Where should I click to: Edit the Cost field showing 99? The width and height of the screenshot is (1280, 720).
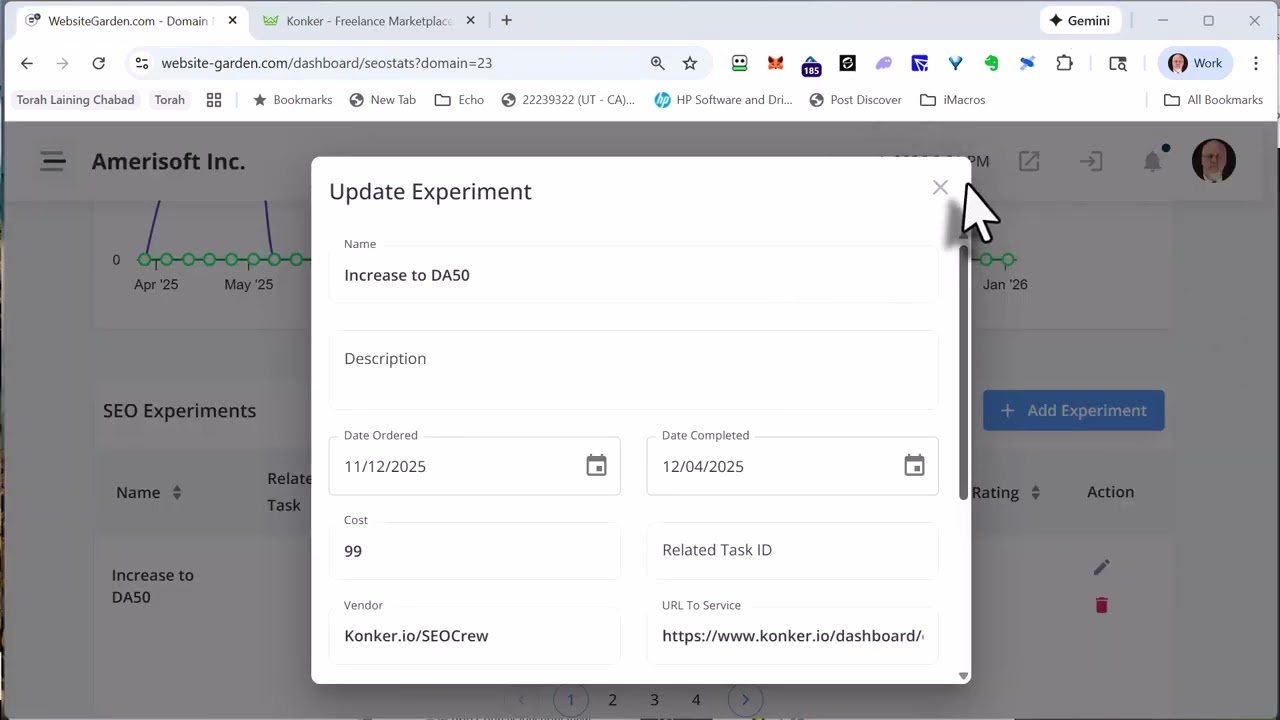[x=474, y=550]
